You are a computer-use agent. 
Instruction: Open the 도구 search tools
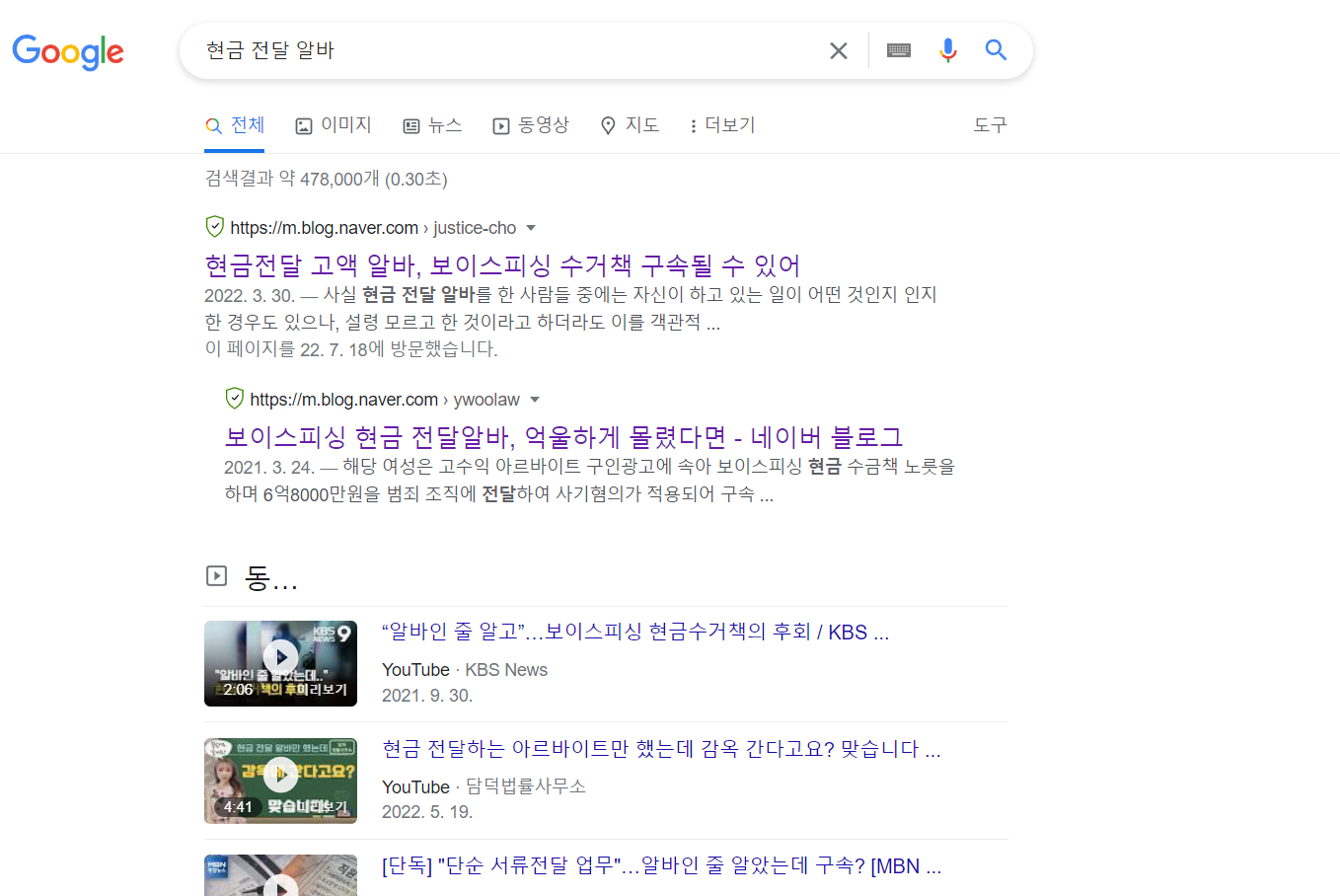click(x=990, y=125)
